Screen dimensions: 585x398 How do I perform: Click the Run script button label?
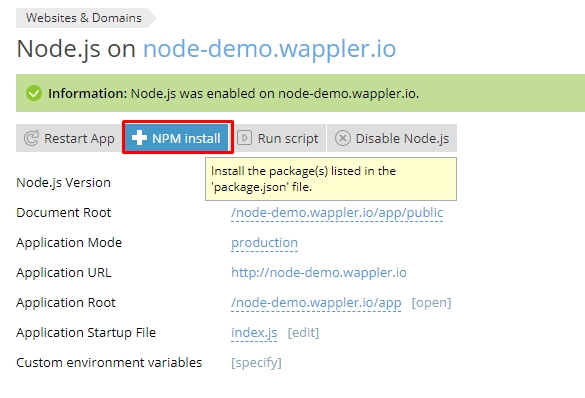288,138
